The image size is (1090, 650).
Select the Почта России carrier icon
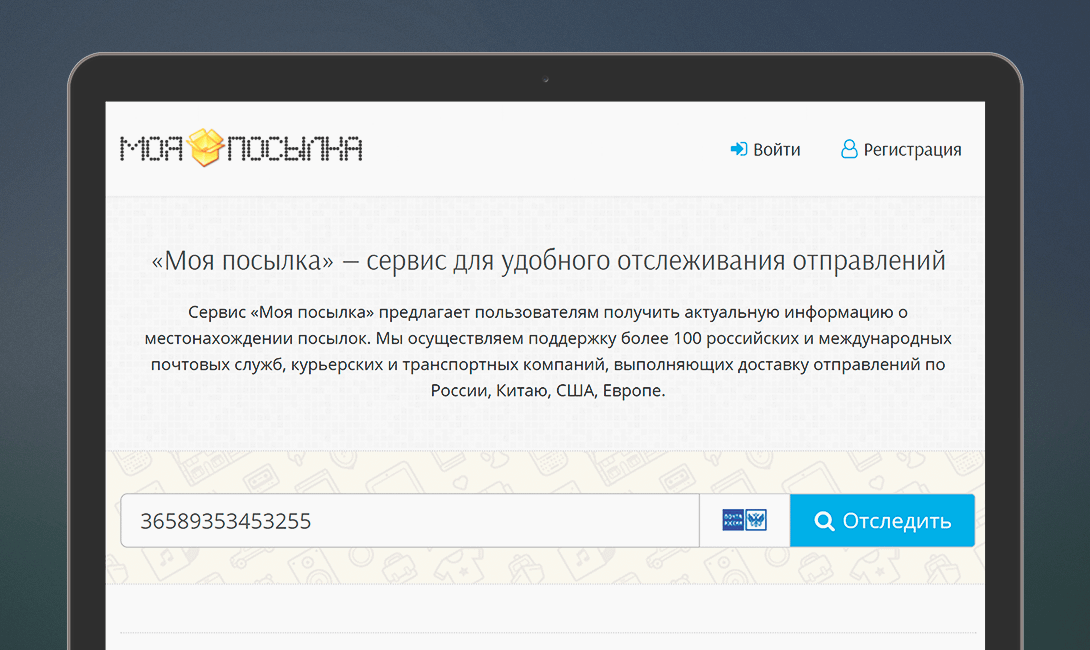point(745,520)
